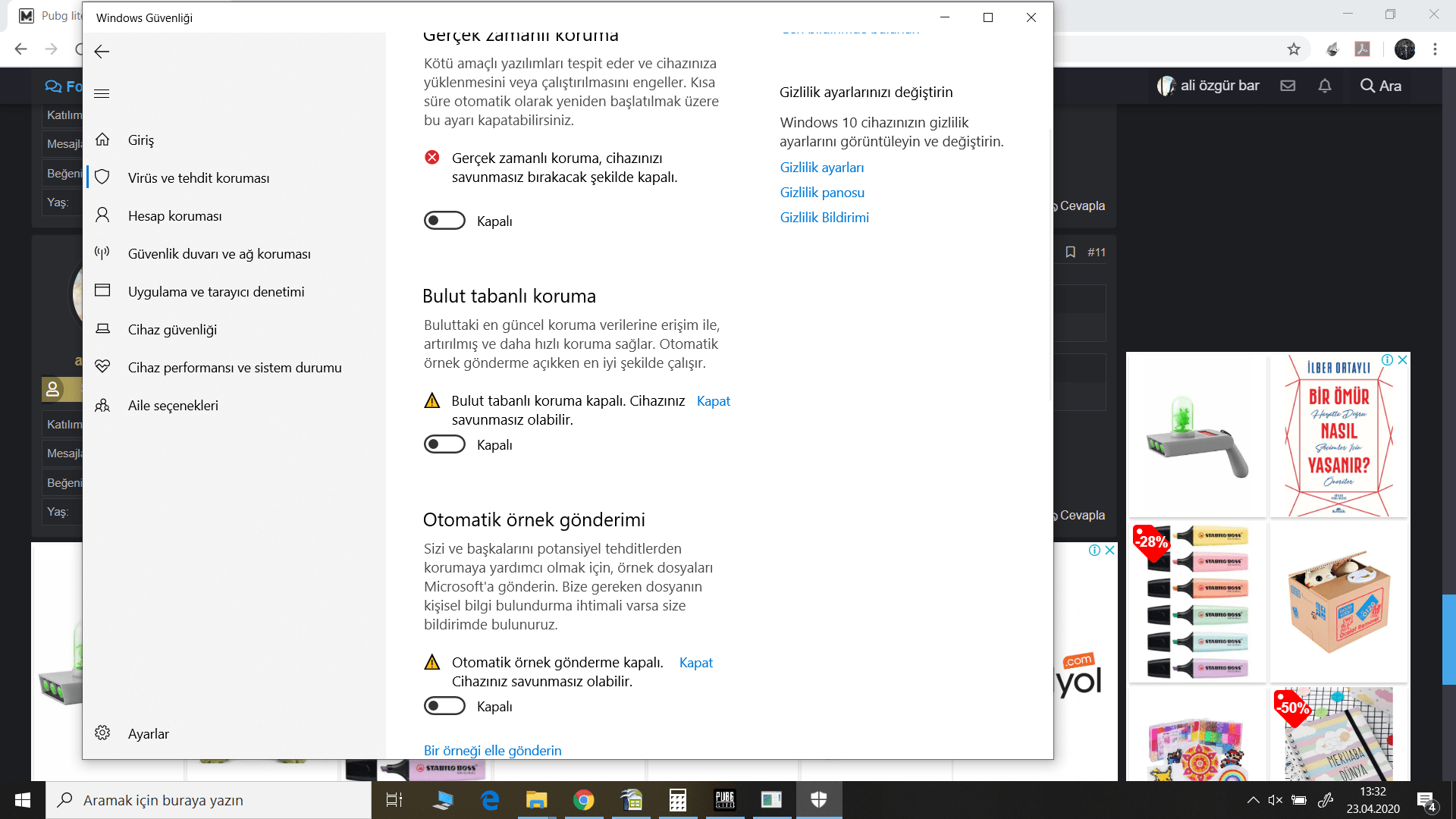Click Ara search in the forum header
The image size is (1456, 819).
[x=1380, y=86]
